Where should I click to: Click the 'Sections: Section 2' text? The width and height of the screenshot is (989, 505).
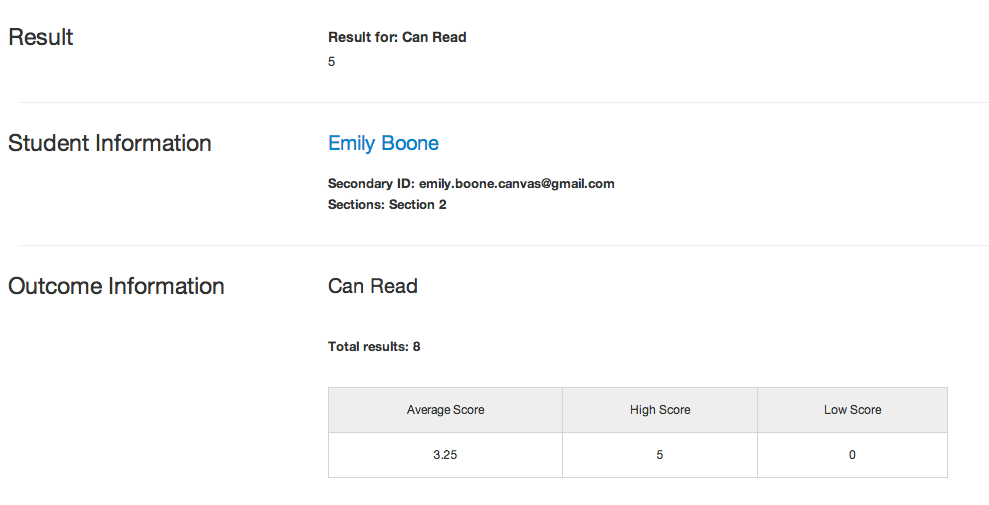click(387, 204)
